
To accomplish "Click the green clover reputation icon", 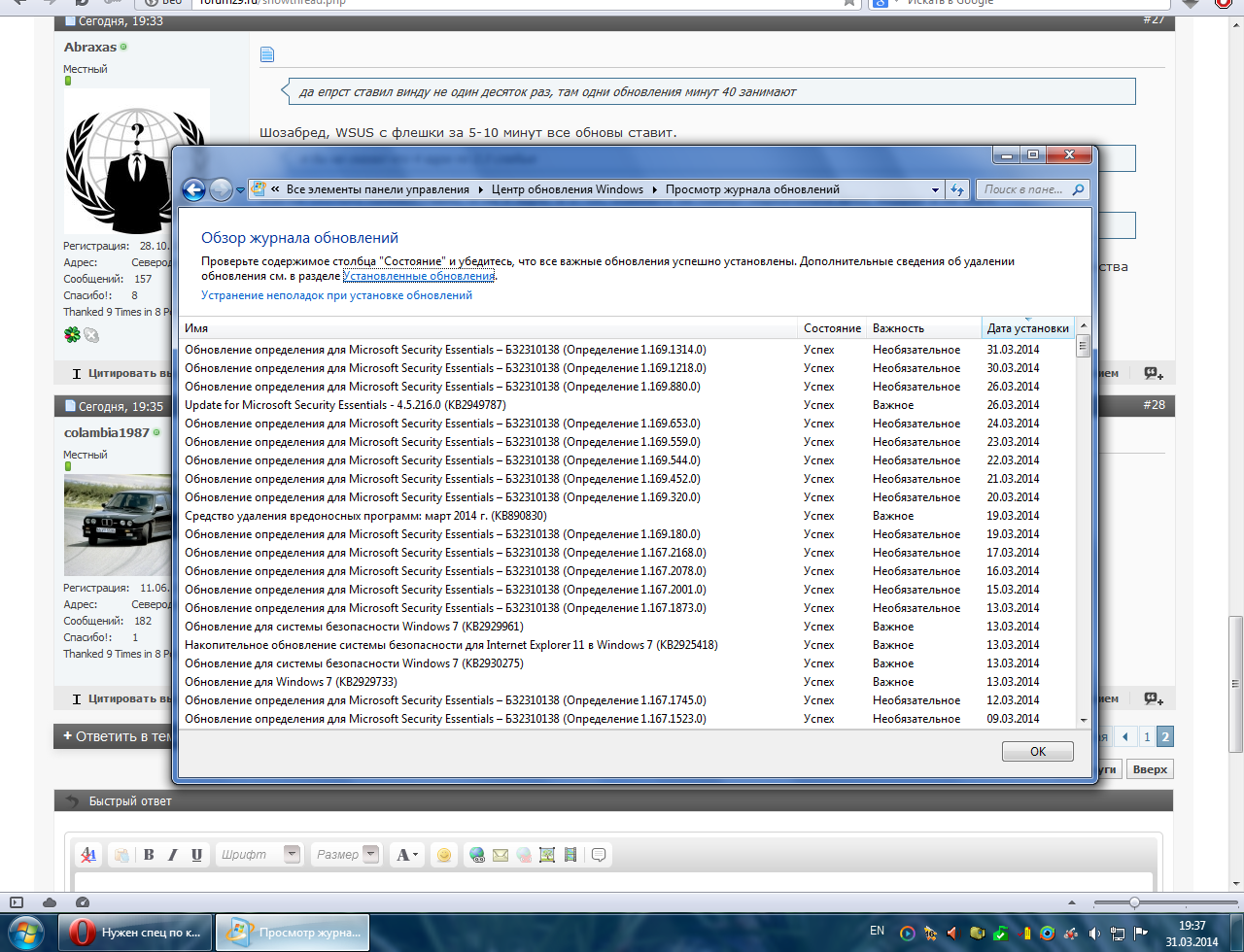I will (72, 335).
